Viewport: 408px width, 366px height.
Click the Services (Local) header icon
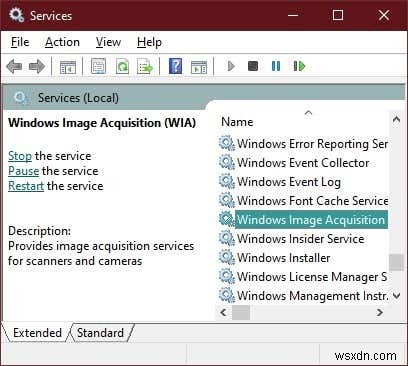[x=21, y=98]
